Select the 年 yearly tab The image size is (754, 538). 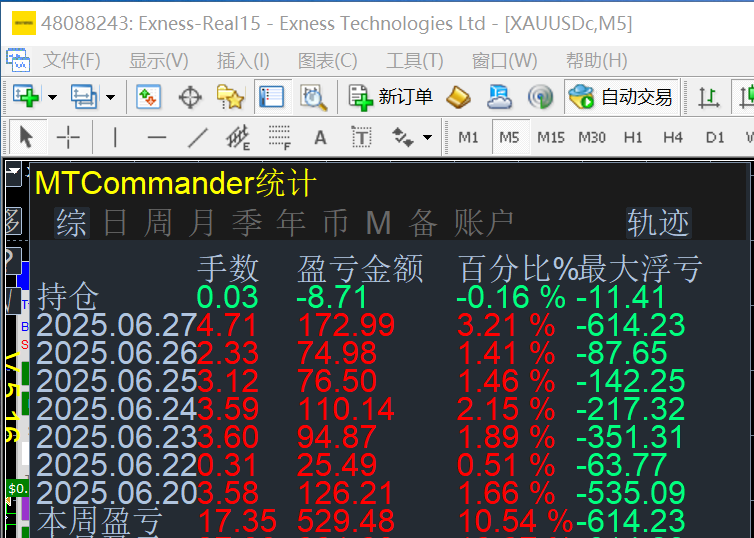tap(291, 223)
